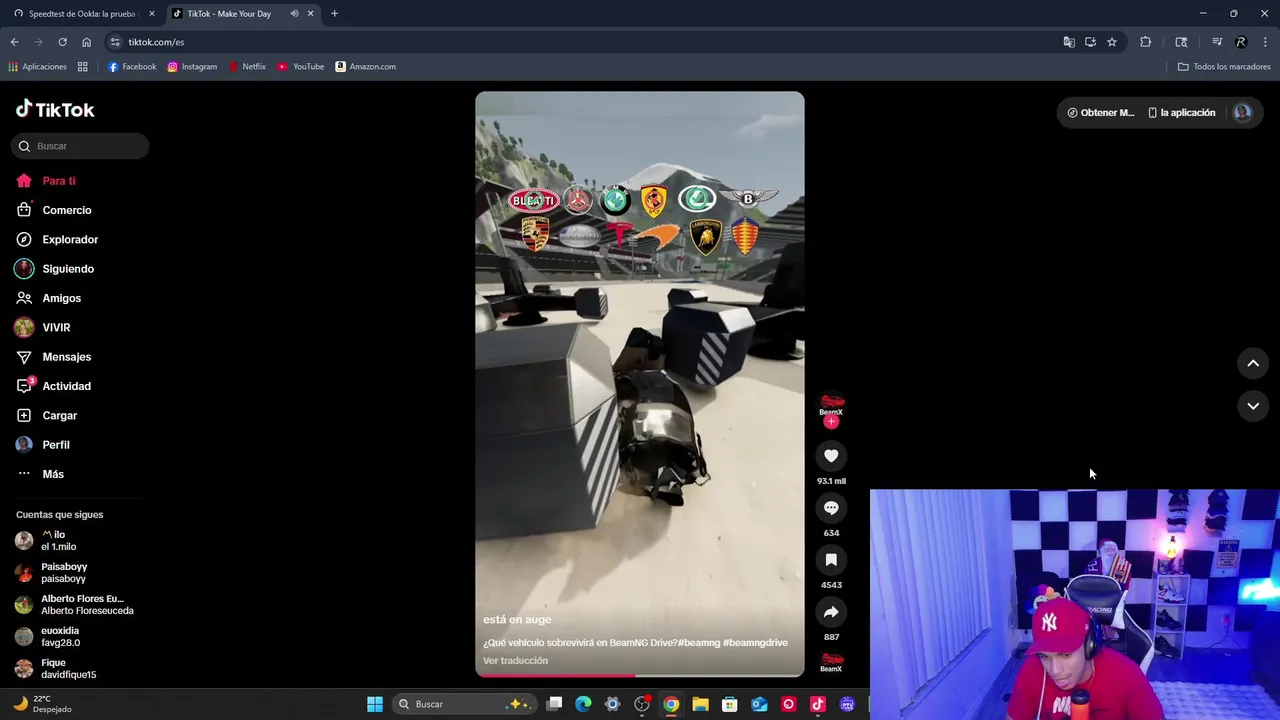Open File Explorer from the taskbar

pos(700,704)
